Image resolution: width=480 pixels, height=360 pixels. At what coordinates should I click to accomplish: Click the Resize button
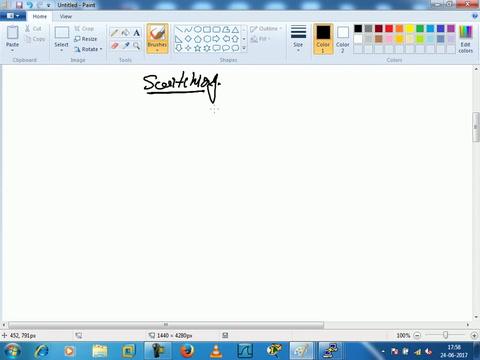[x=86, y=39]
